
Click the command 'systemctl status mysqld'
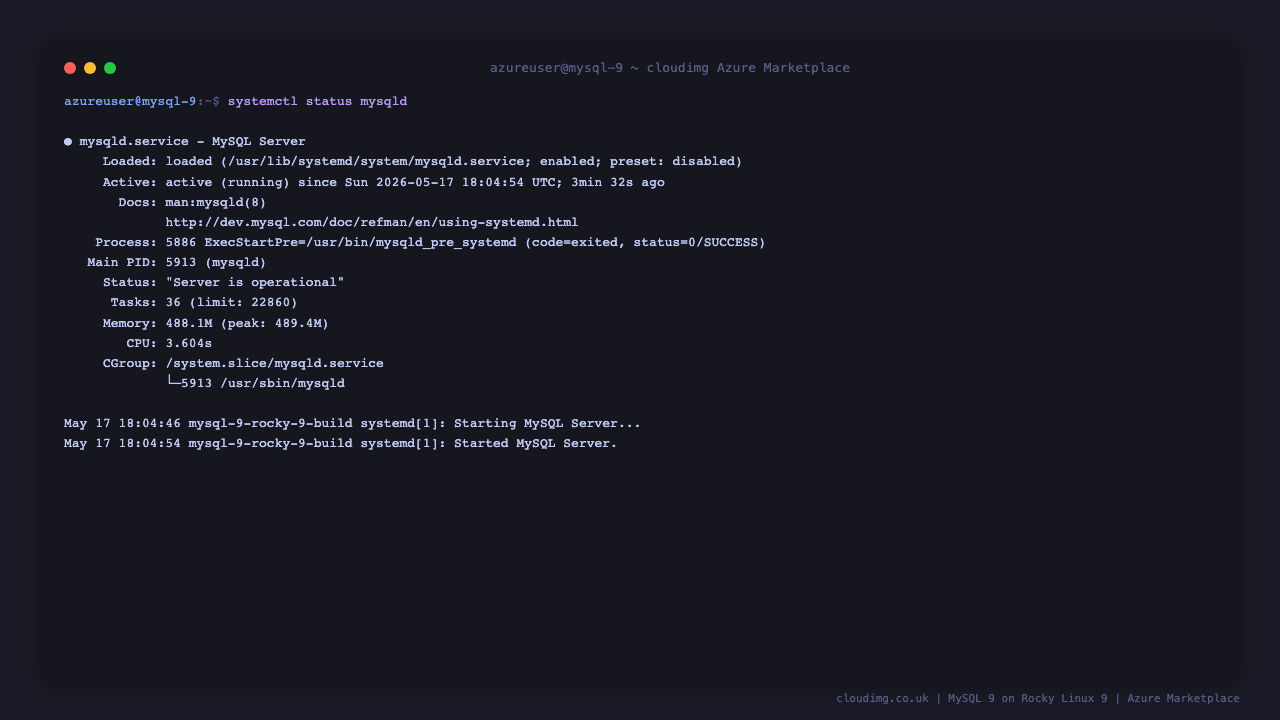pos(317,102)
